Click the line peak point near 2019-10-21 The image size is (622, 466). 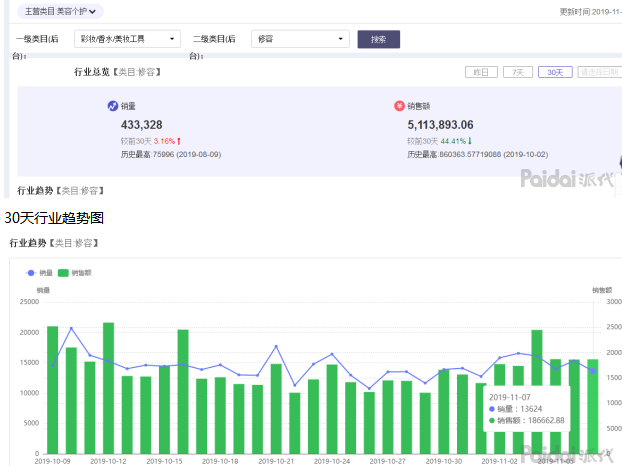276,346
